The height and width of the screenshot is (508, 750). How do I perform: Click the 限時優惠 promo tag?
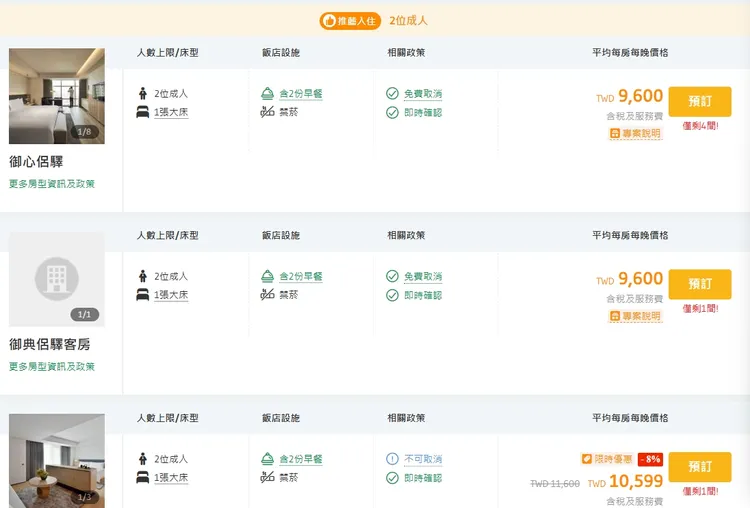607,459
